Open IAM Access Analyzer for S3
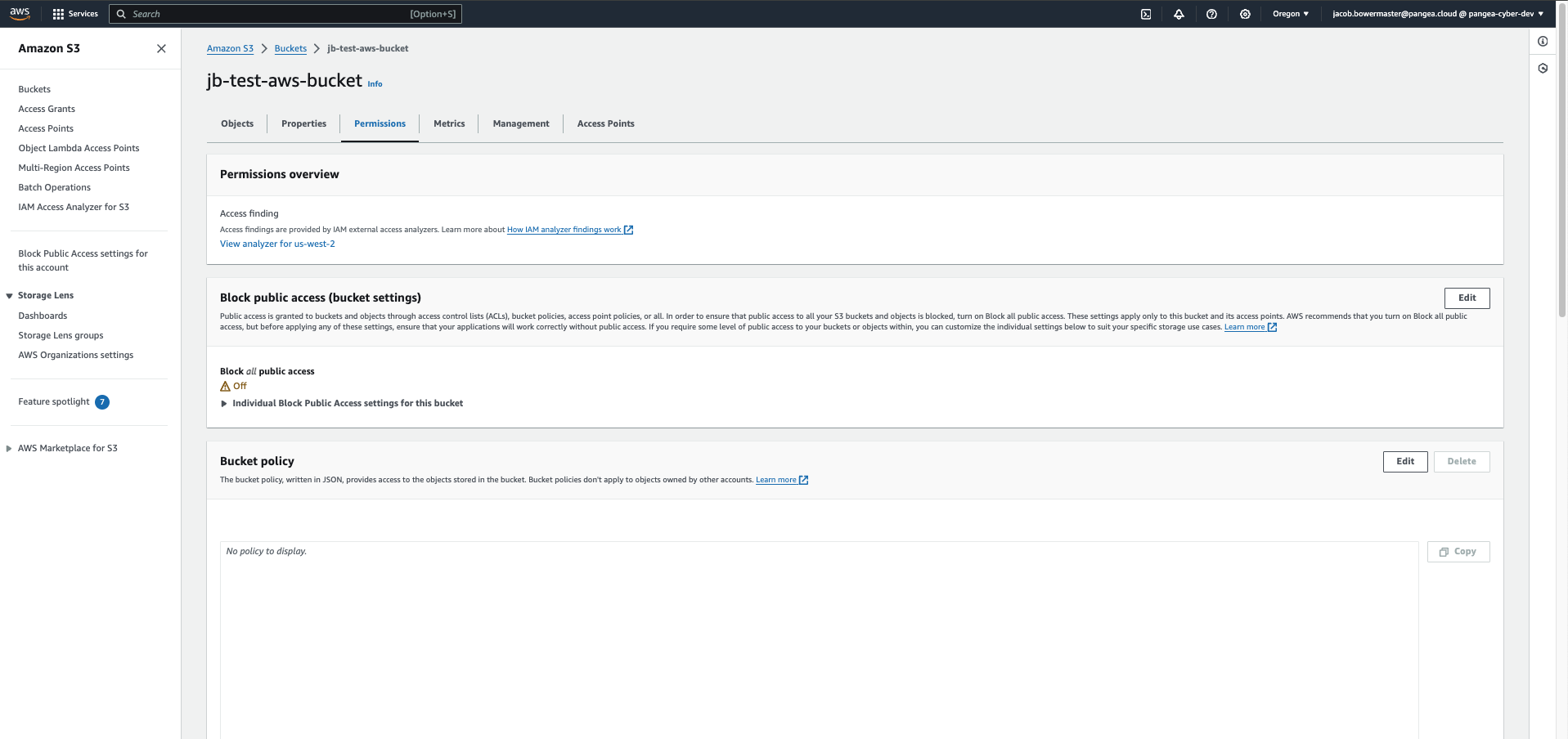The image size is (1568, 739). [x=74, y=208]
